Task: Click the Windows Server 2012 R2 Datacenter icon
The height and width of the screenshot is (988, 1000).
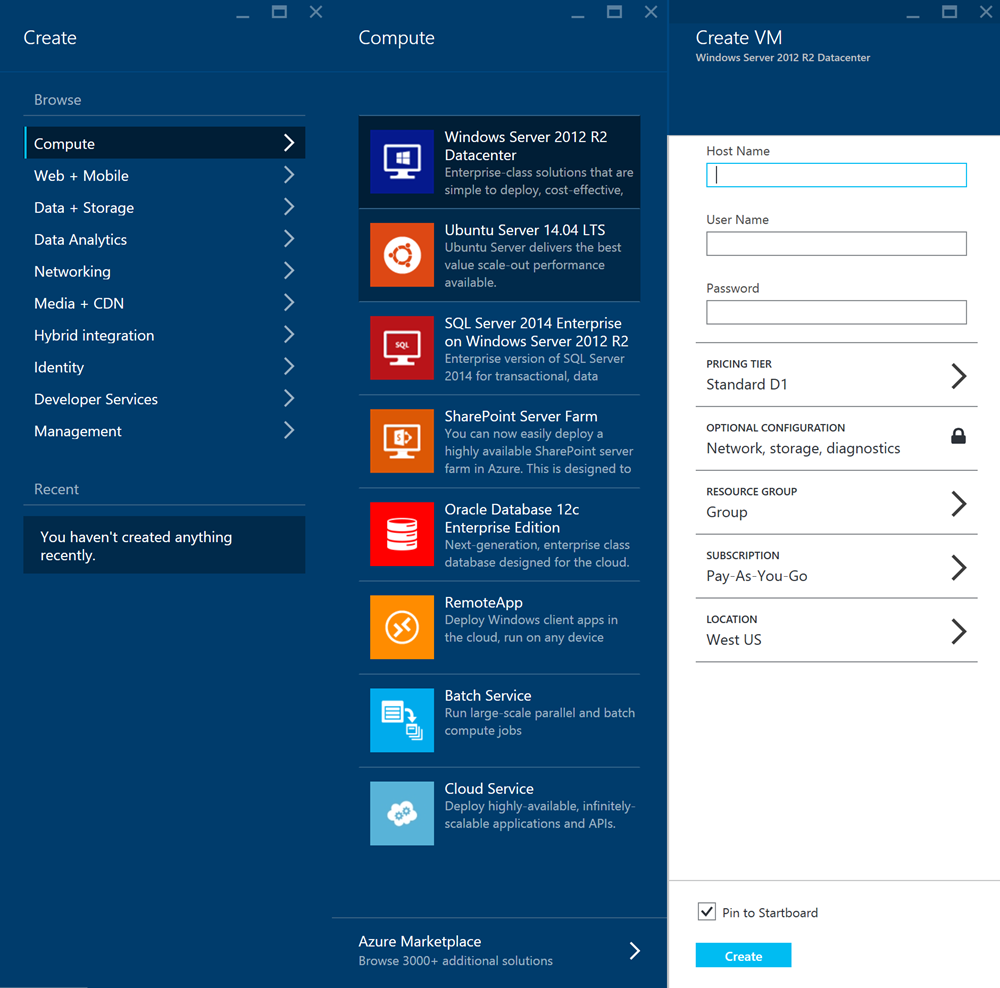Action: pyautogui.click(x=402, y=161)
